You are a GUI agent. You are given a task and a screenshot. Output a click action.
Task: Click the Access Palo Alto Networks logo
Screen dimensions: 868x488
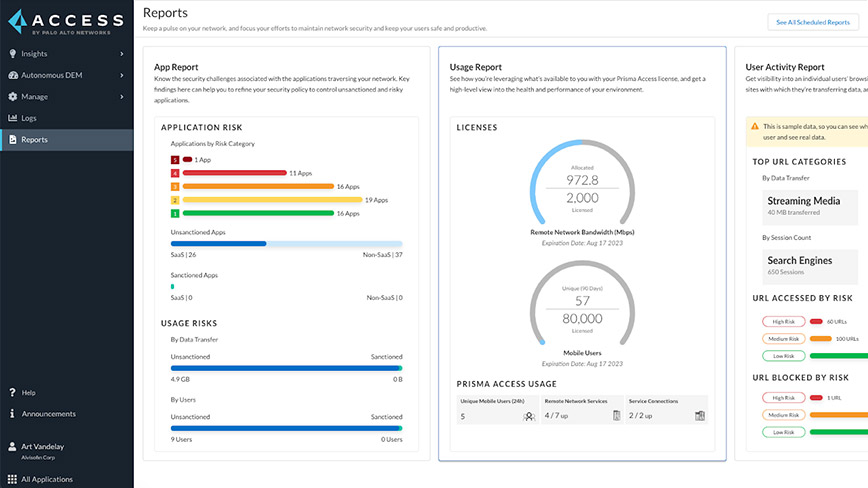coord(66,22)
